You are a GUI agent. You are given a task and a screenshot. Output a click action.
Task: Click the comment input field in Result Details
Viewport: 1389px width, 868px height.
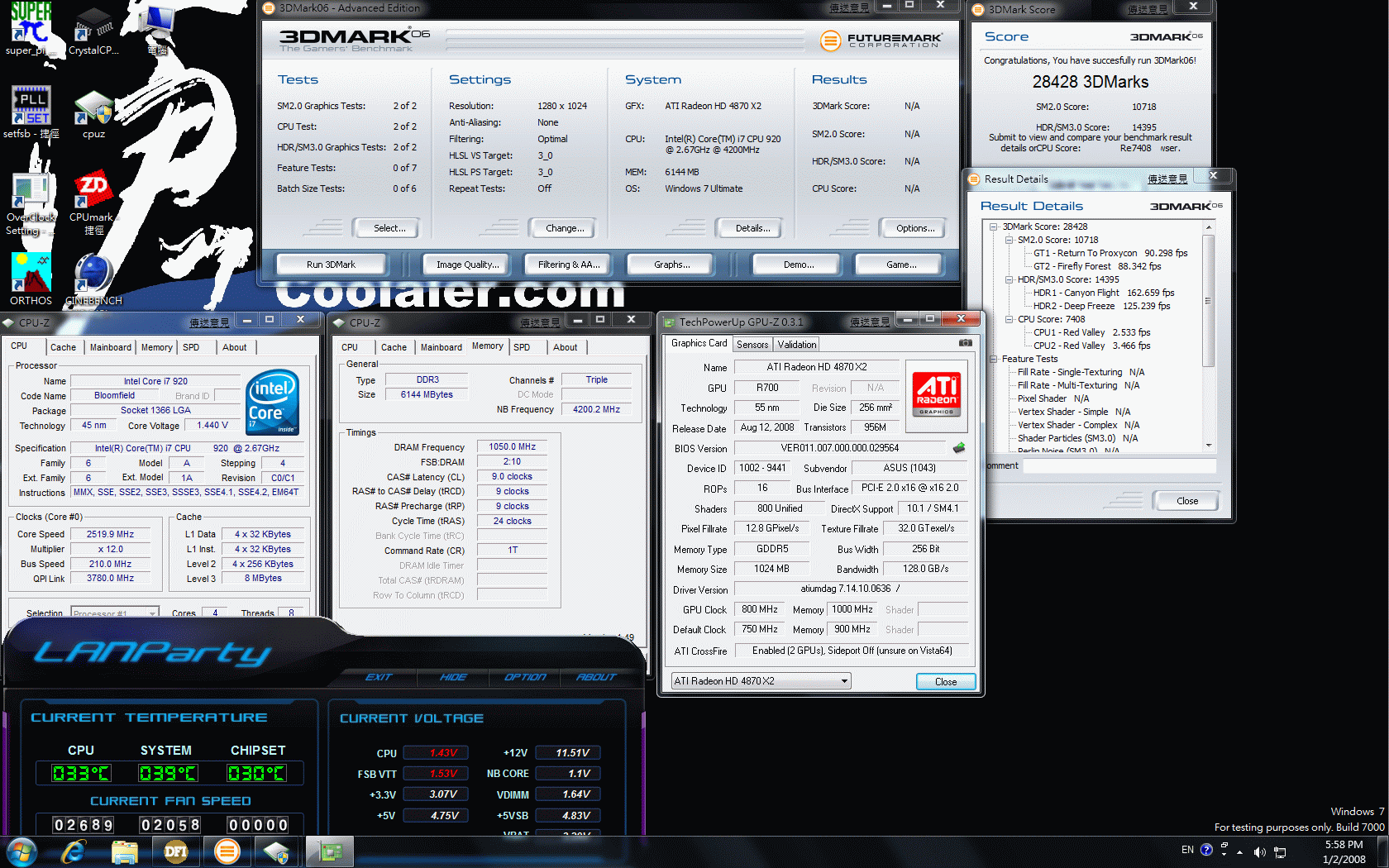[1119, 465]
